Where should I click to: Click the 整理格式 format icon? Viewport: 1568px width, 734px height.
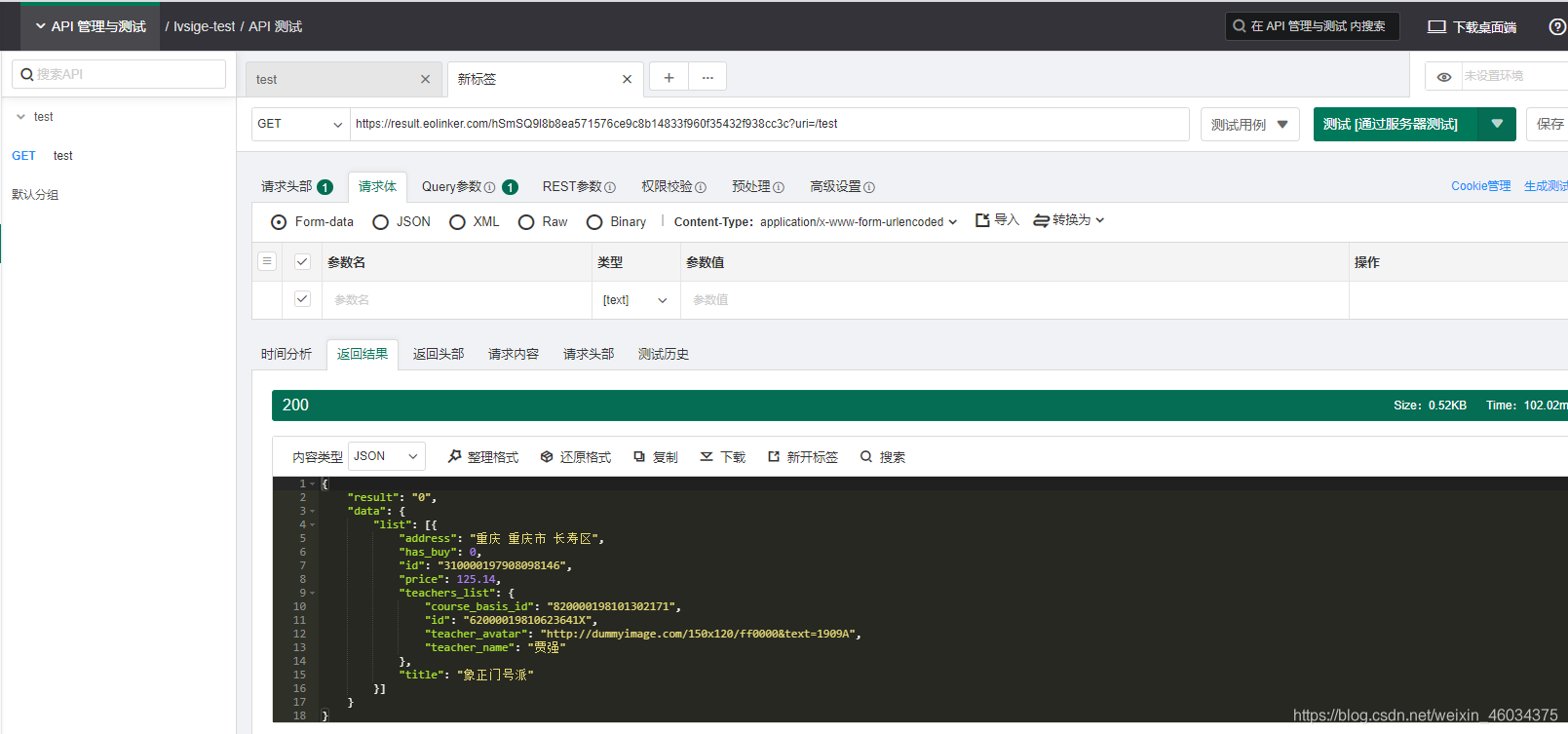click(x=455, y=456)
